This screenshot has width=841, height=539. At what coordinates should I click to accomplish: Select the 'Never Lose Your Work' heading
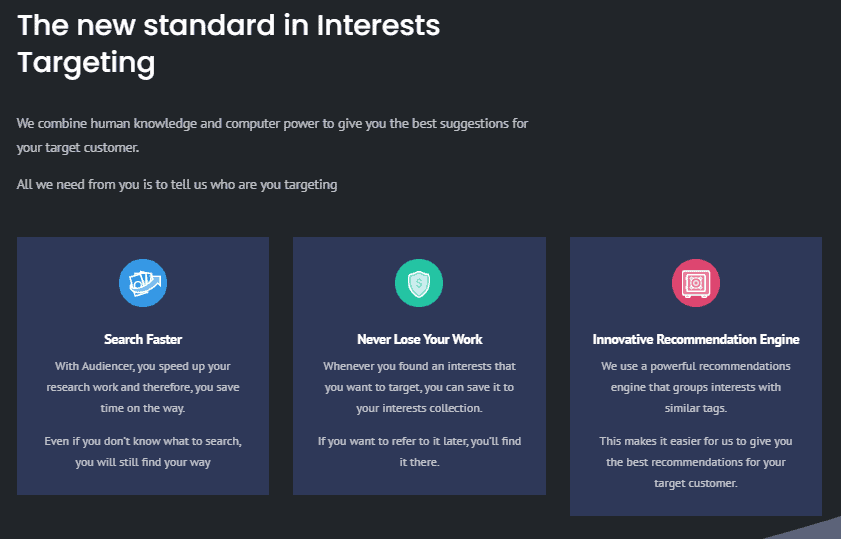(419, 339)
